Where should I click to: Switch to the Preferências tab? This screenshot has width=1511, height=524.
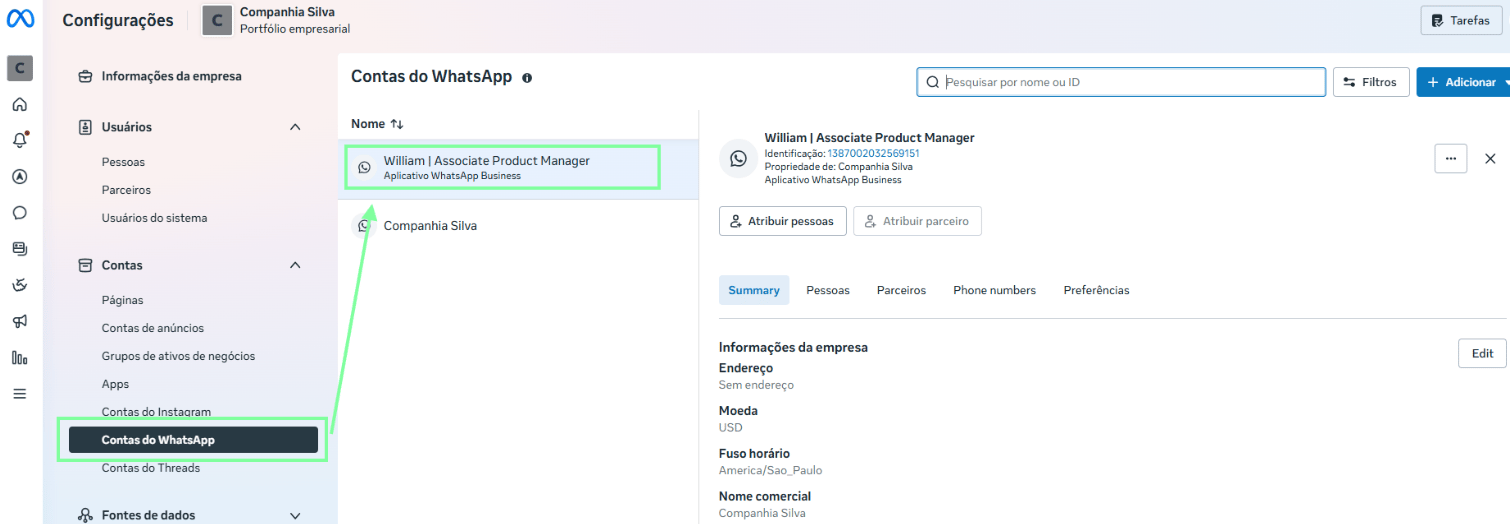click(1096, 290)
